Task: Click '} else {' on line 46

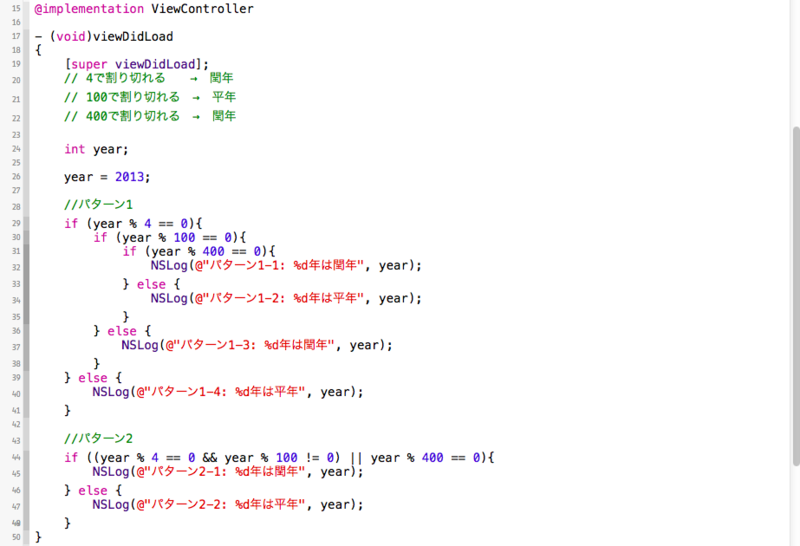Action: [93, 491]
